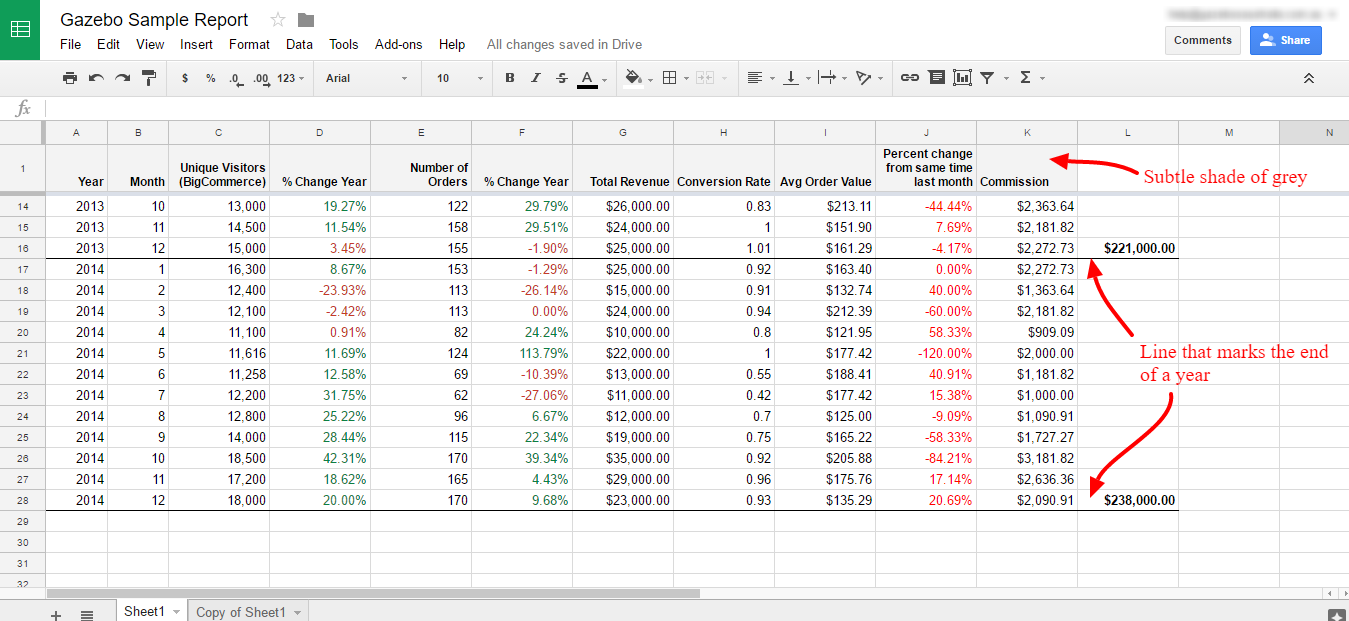
Task: Open the Sheet1 tab dropdown arrow
Action: pyautogui.click(x=177, y=611)
